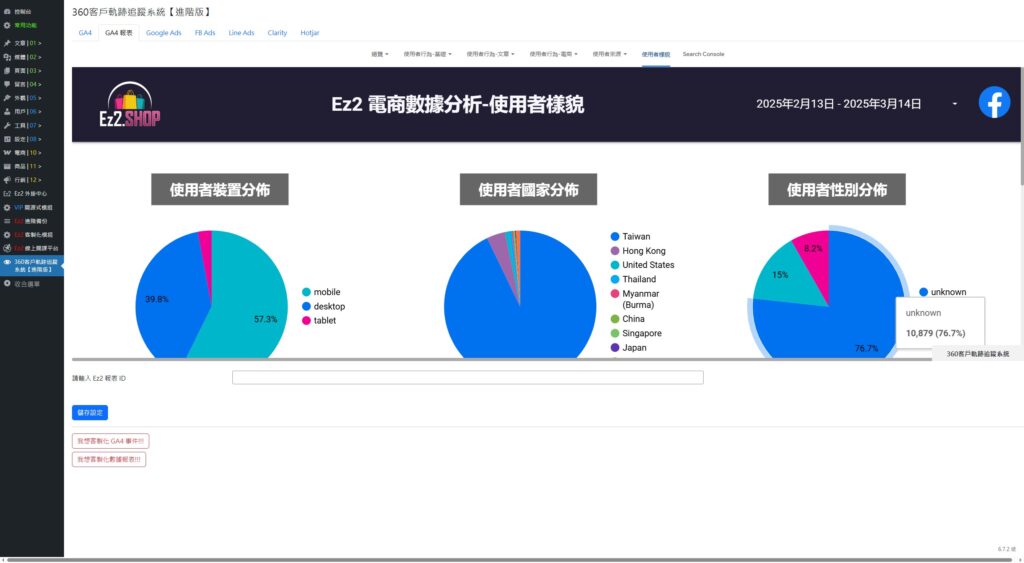This screenshot has width=1024, height=563.
Task: Click the tablet legend color dot
Action: click(306, 321)
